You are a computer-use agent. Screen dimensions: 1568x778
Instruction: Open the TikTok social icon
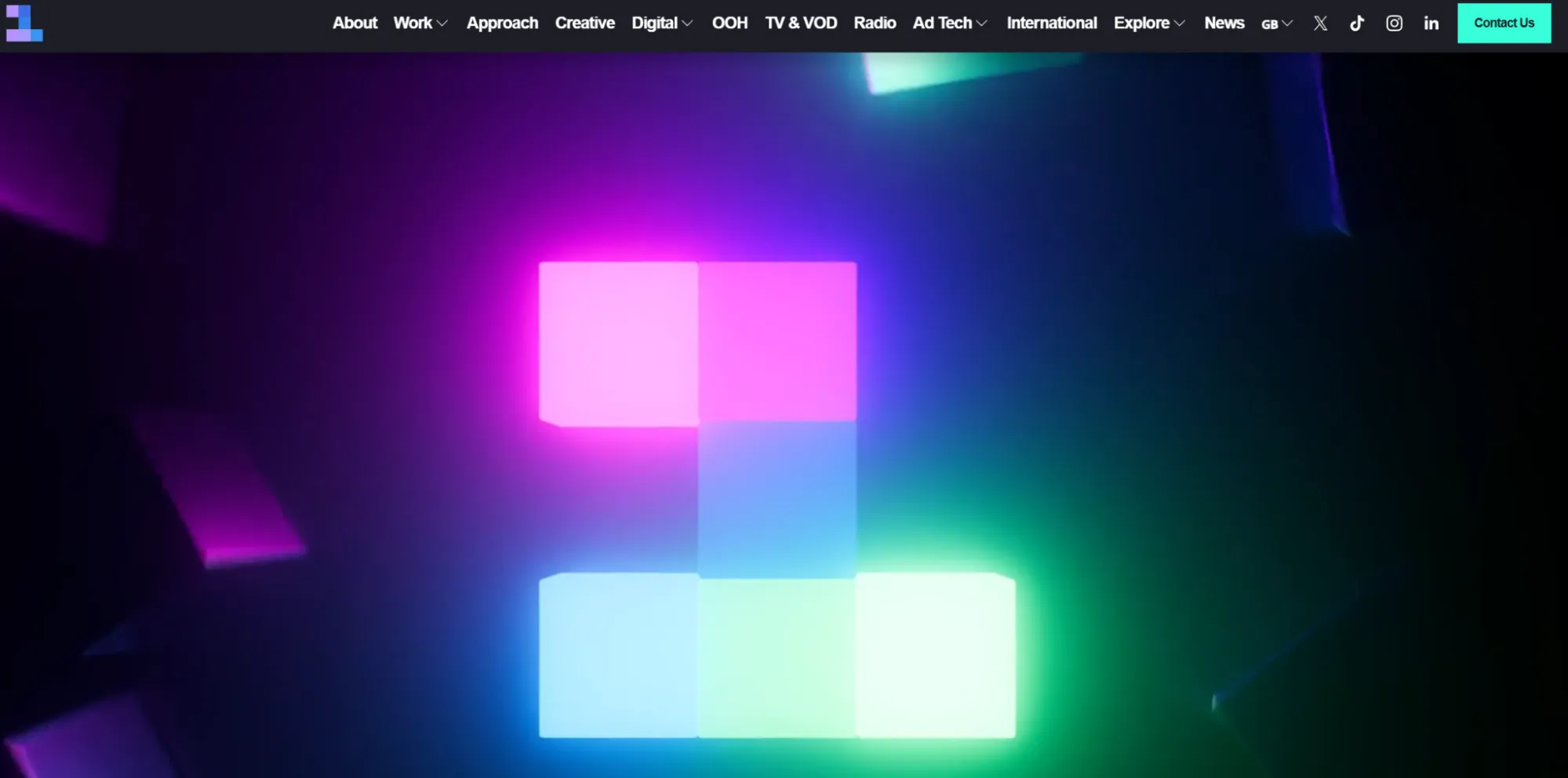tap(1357, 24)
